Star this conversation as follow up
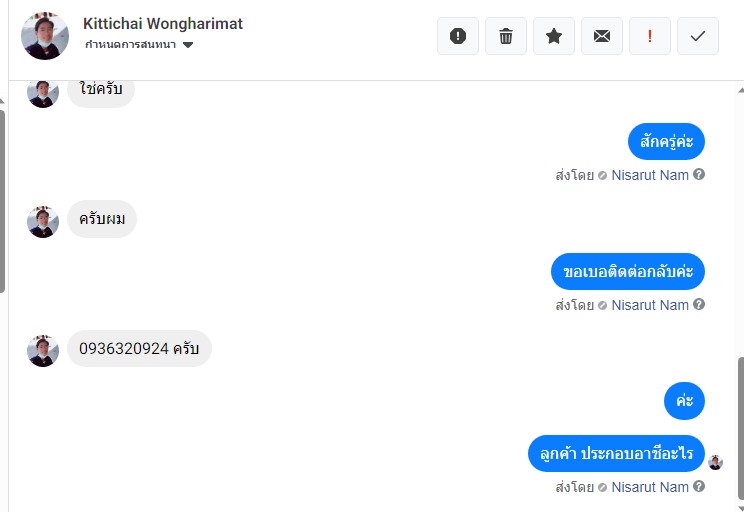Image resolution: width=744 pixels, height=512 pixels. pos(554,36)
